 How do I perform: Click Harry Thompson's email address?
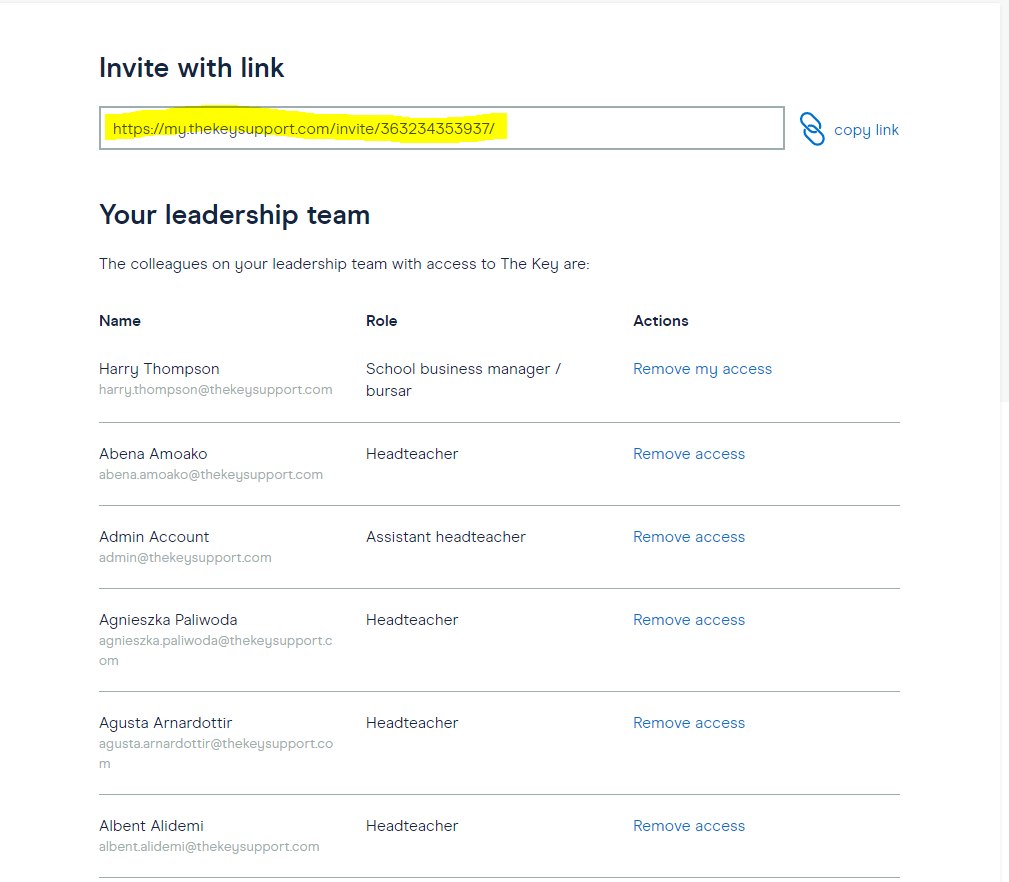click(x=216, y=390)
